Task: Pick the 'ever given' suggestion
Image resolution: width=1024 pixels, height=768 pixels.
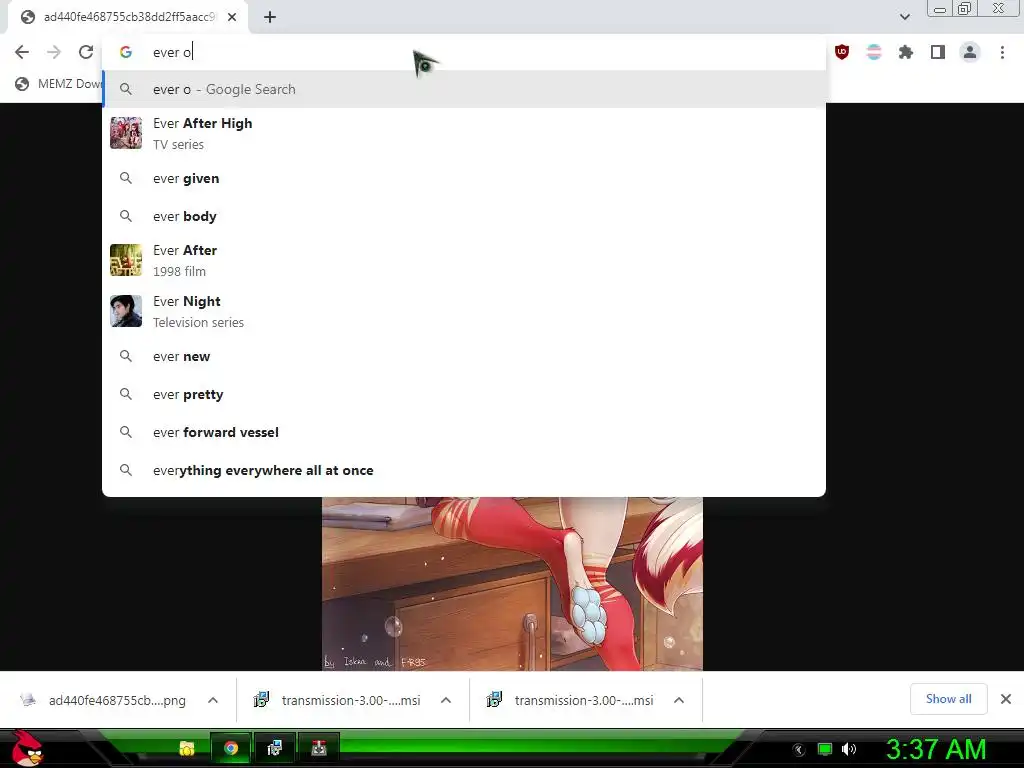Action: pyautogui.click(x=464, y=178)
